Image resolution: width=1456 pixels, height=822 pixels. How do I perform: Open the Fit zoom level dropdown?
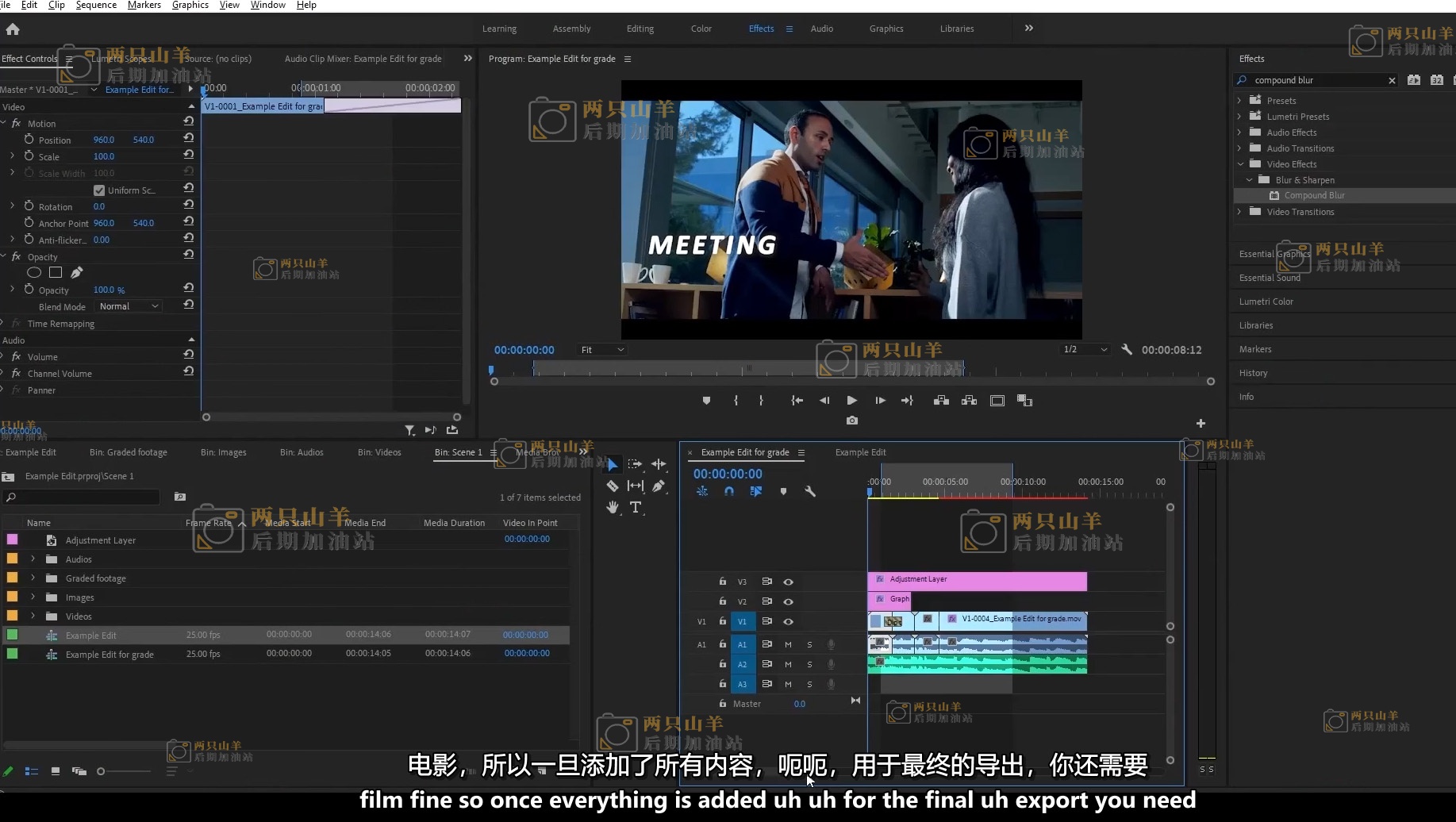point(602,350)
